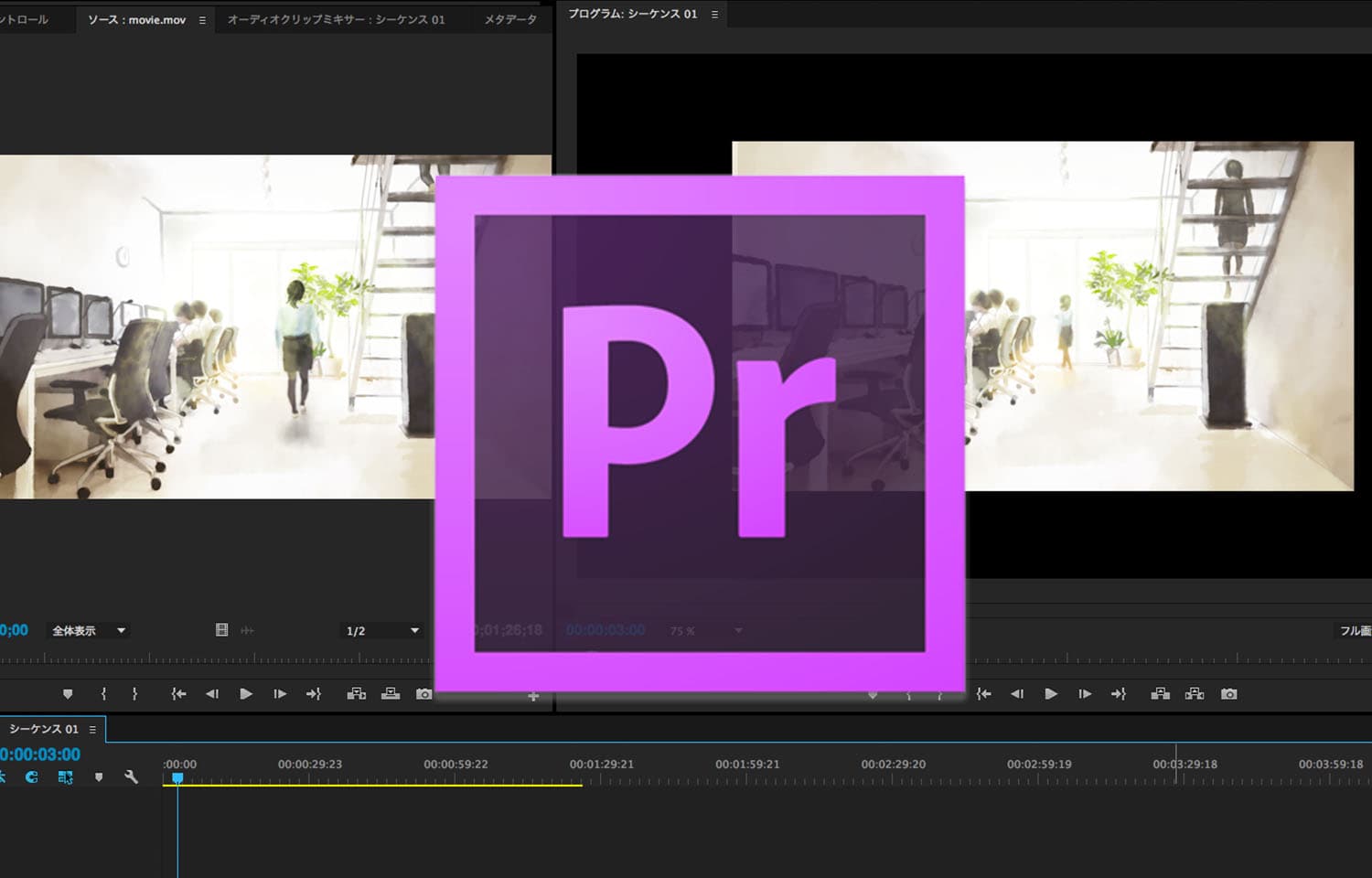
Task: Open the オーディオクリップミキサー tab
Action: point(336,19)
